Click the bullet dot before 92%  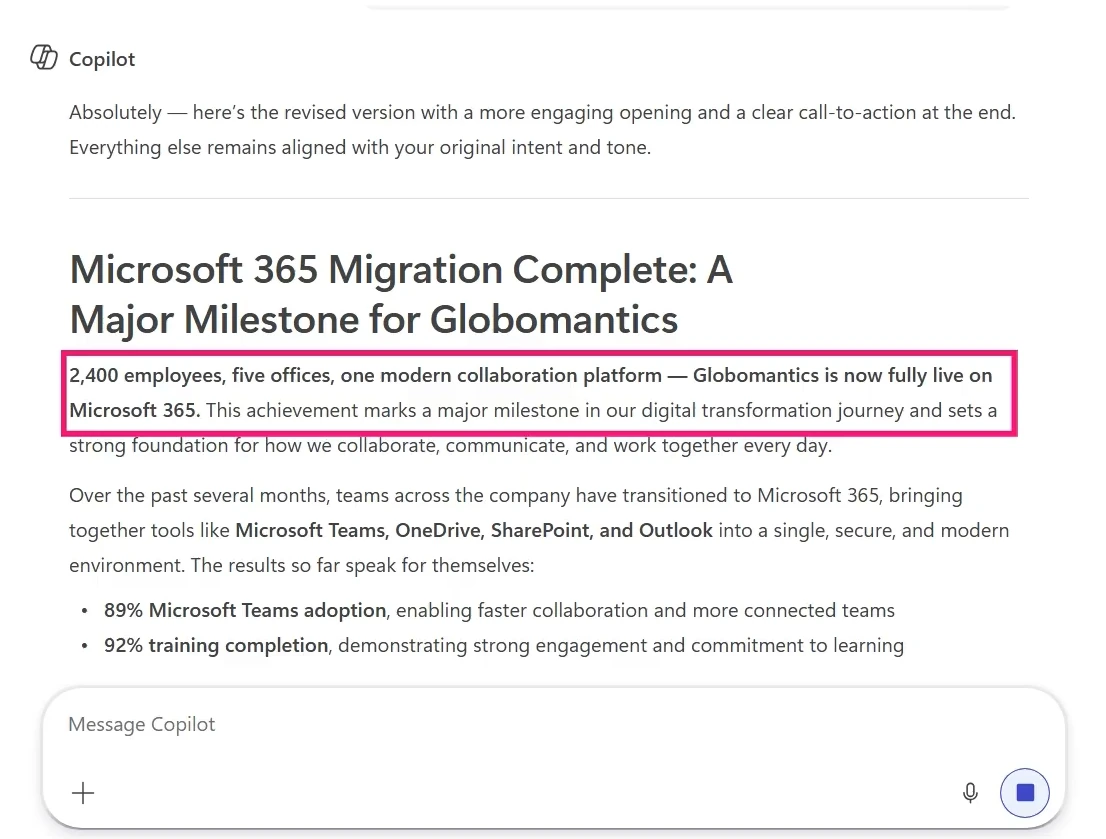tap(85, 646)
